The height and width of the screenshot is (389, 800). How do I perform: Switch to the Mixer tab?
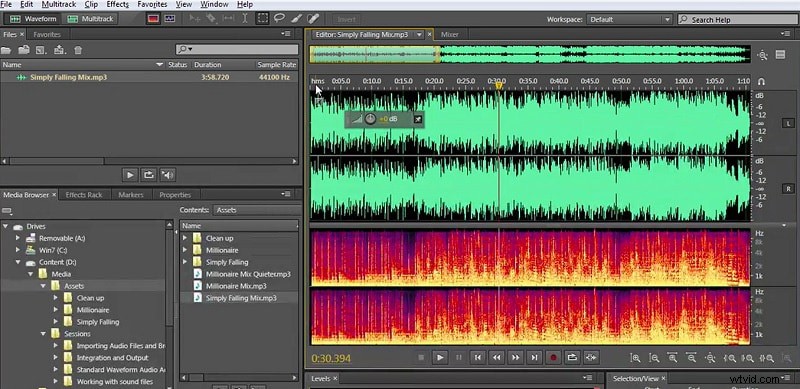coord(449,35)
